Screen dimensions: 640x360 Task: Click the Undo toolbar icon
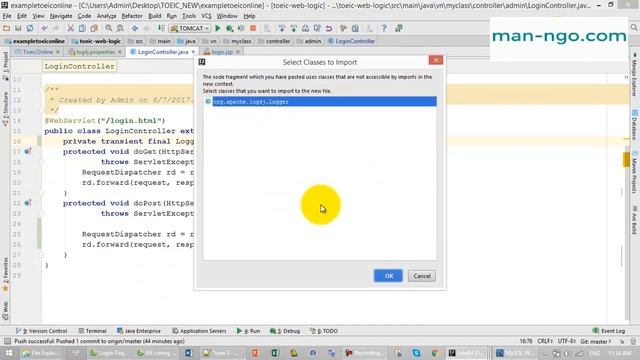tap(44, 28)
